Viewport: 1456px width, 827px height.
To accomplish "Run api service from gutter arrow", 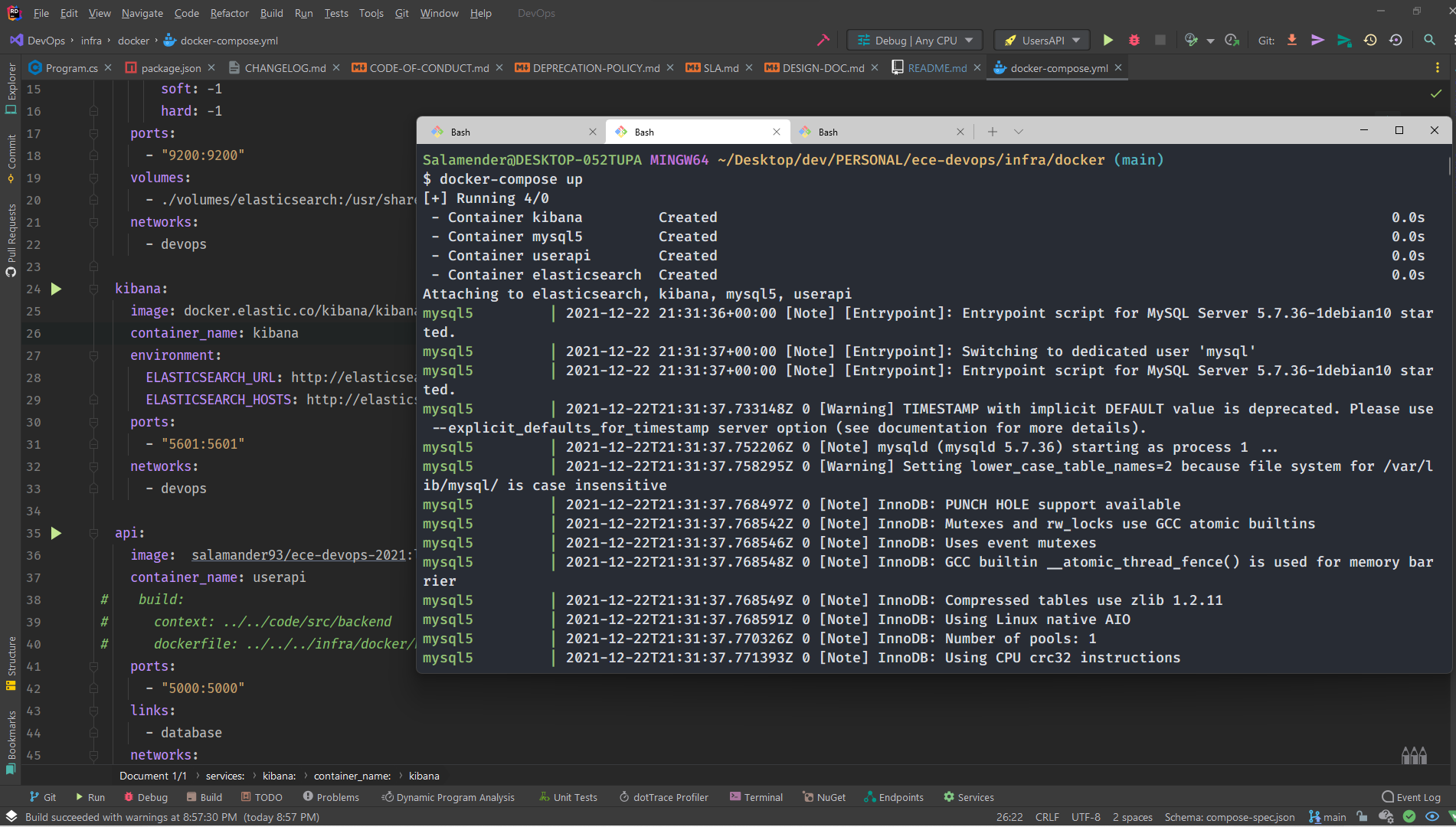I will (x=56, y=533).
